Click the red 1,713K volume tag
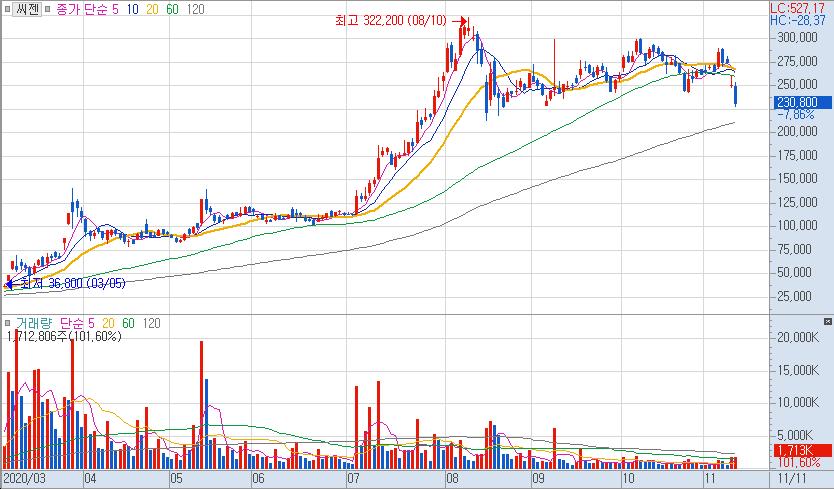The height and width of the screenshot is (489, 834). (803, 451)
